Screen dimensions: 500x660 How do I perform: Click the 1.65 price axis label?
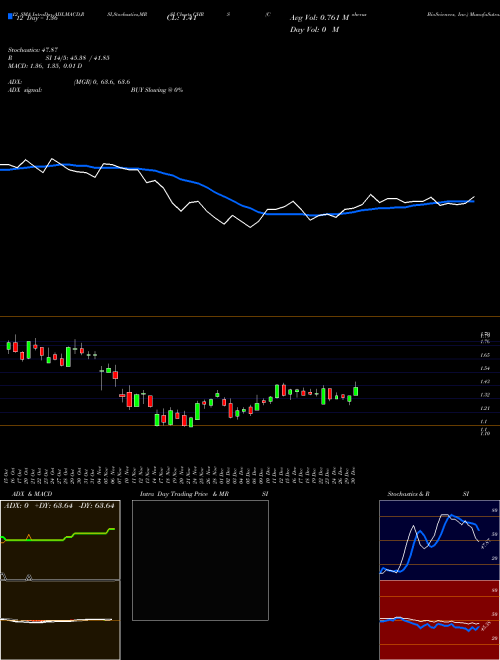(485, 355)
